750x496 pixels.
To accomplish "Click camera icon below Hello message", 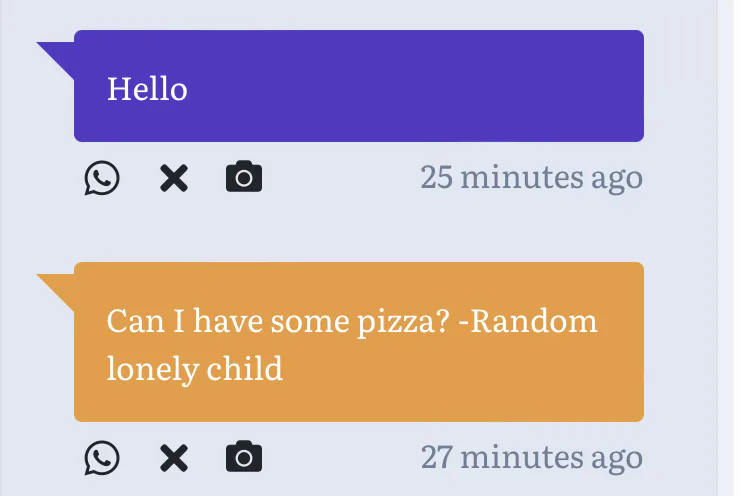I will 244,179.
